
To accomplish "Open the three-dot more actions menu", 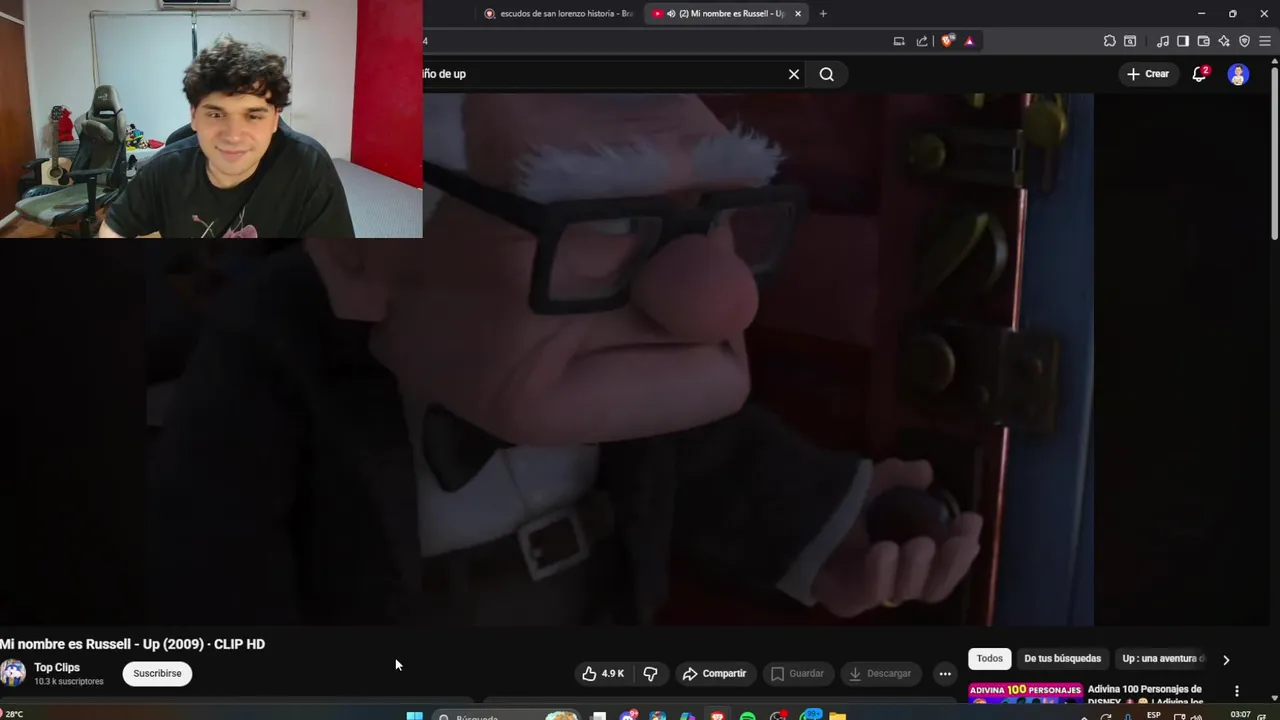I will point(945,673).
